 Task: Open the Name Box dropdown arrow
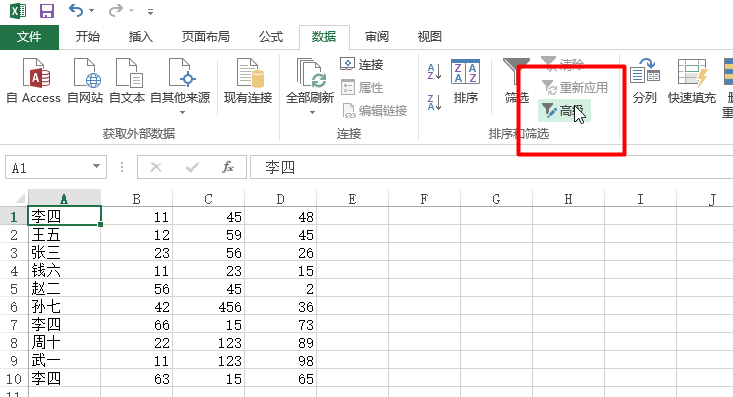coord(96,166)
